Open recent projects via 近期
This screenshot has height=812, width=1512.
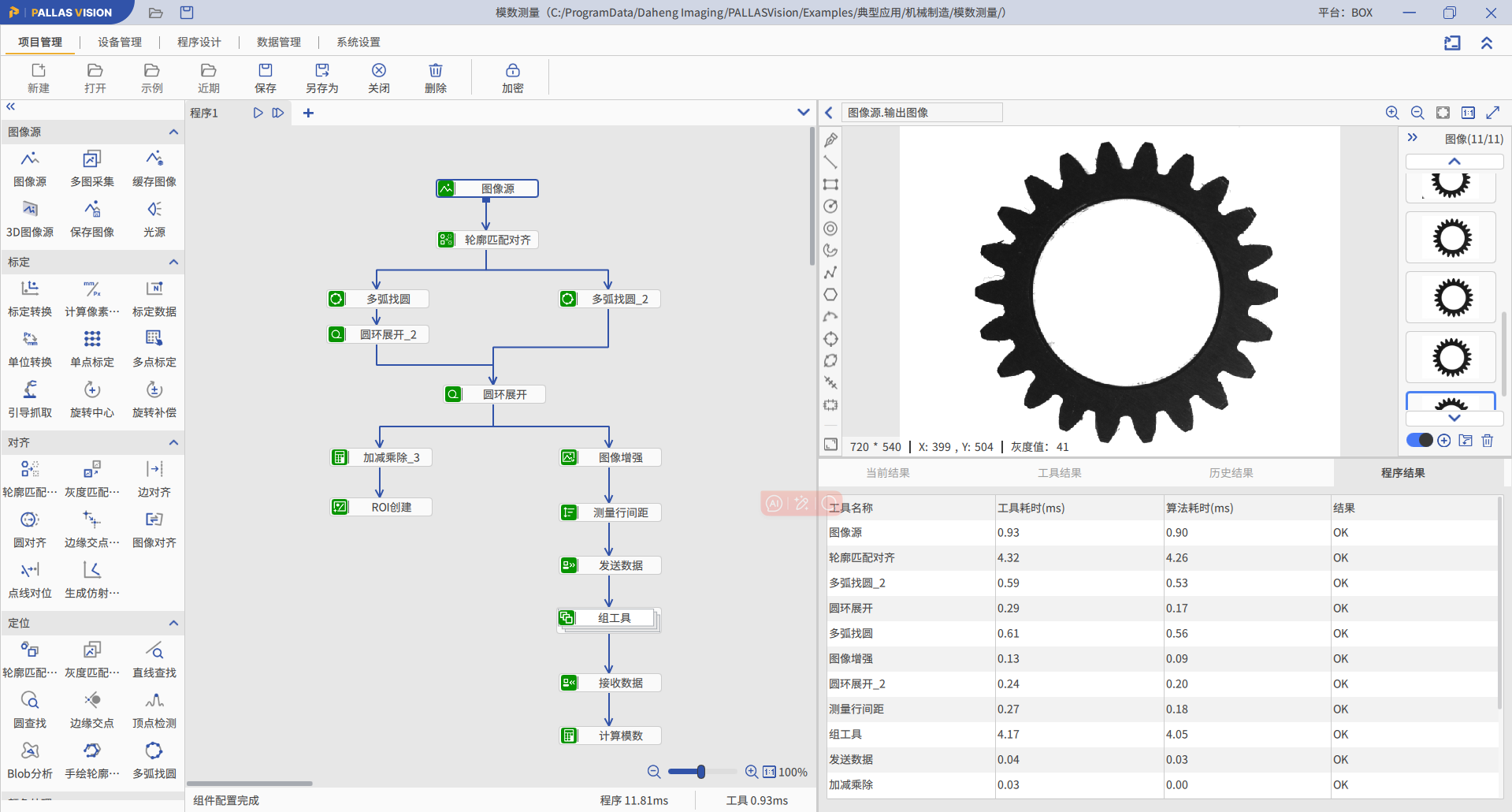click(209, 78)
